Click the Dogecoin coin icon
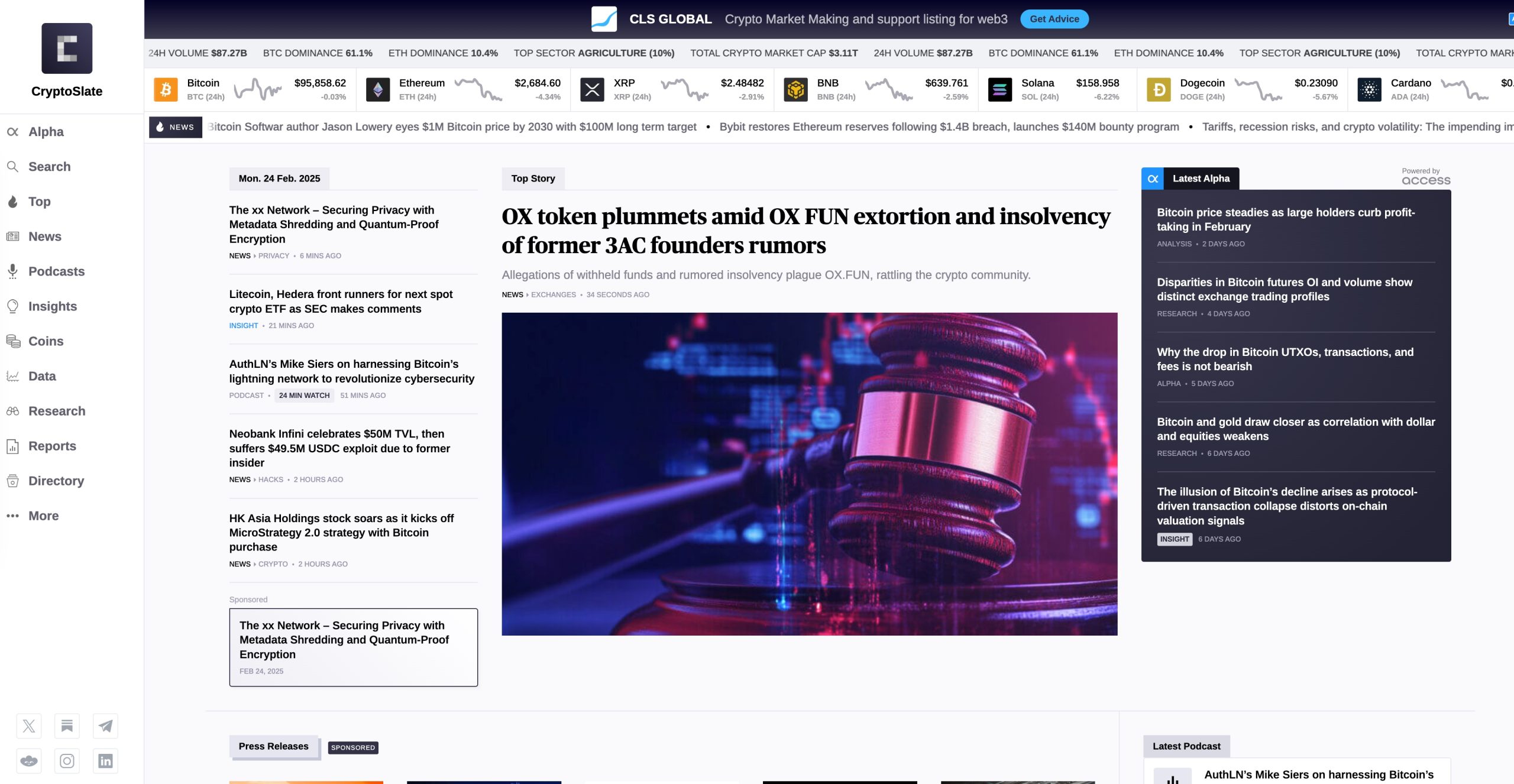The image size is (1514, 784). tap(1159, 89)
